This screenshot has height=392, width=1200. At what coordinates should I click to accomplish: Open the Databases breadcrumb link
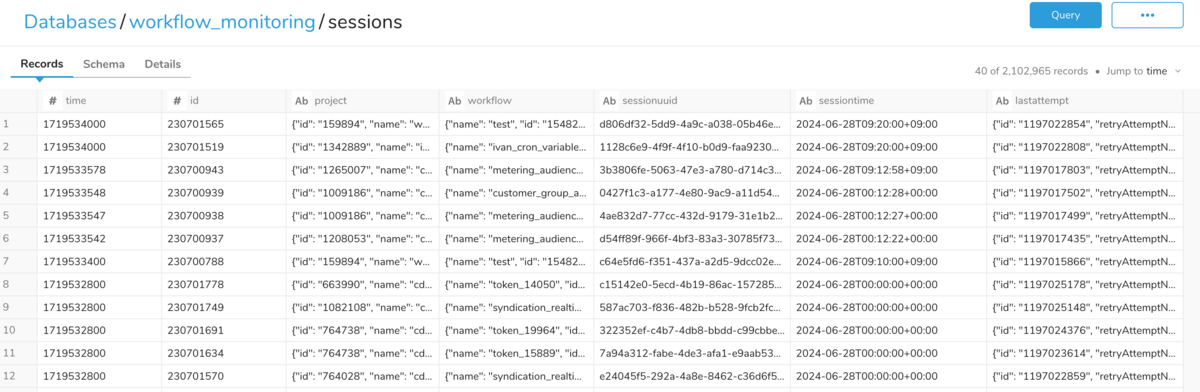69,21
